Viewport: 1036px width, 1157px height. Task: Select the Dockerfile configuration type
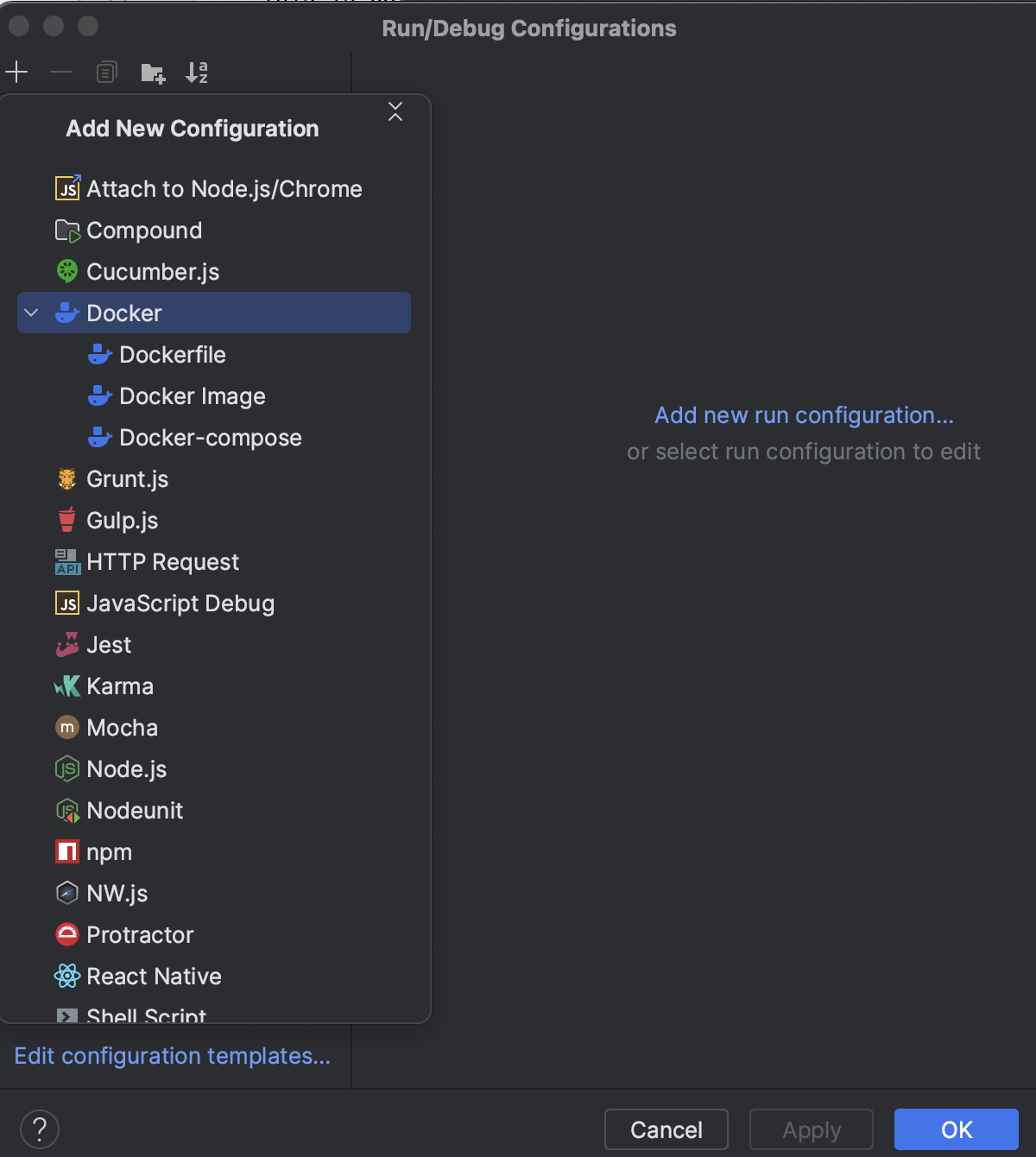point(173,354)
